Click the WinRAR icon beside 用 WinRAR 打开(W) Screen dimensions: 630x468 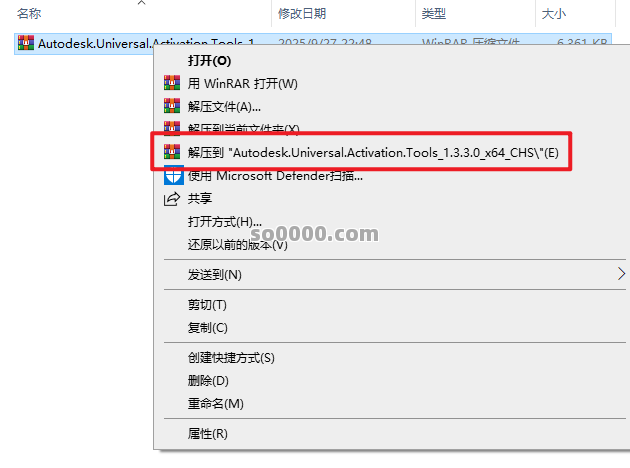[x=171, y=83]
